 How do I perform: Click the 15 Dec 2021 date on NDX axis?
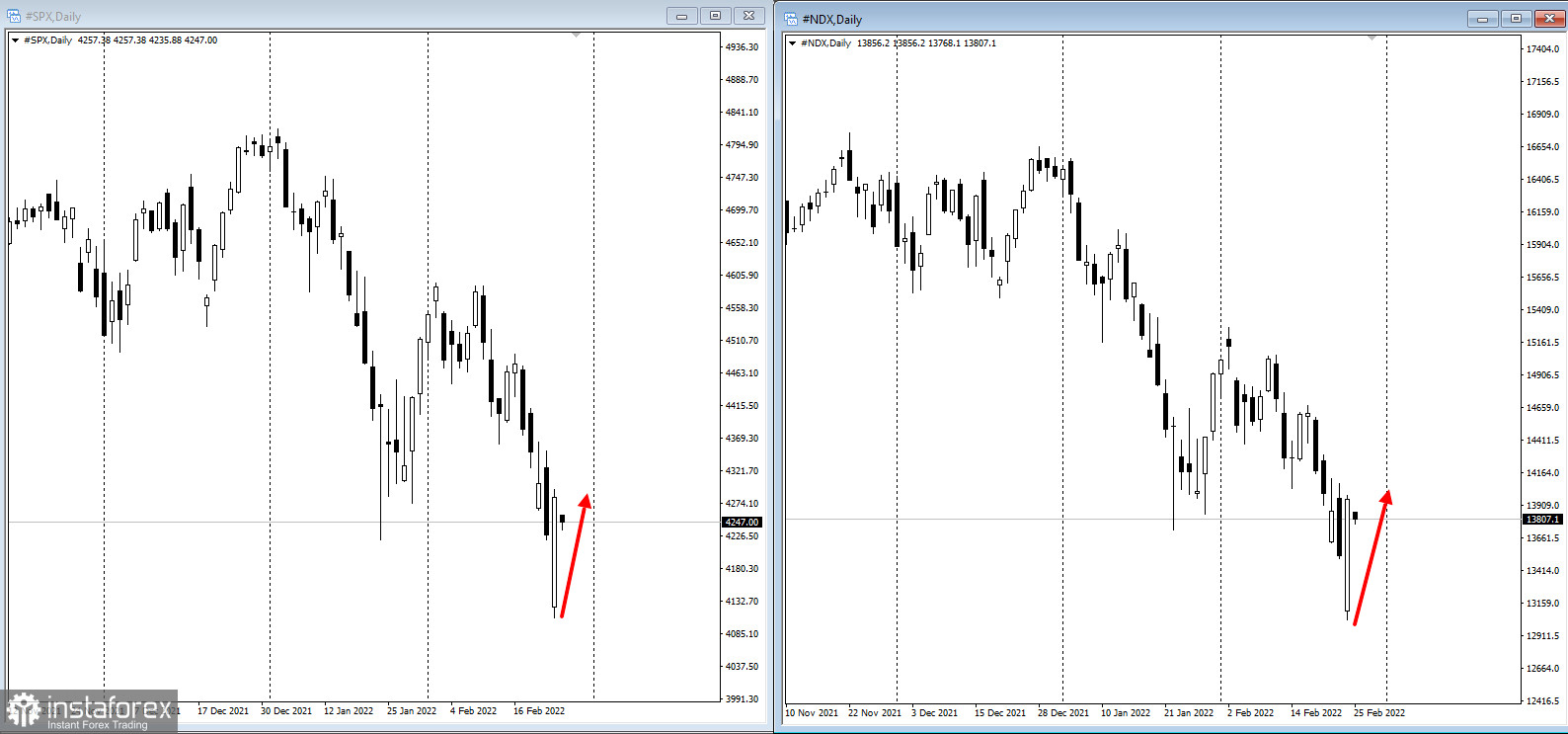click(1000, 713)
